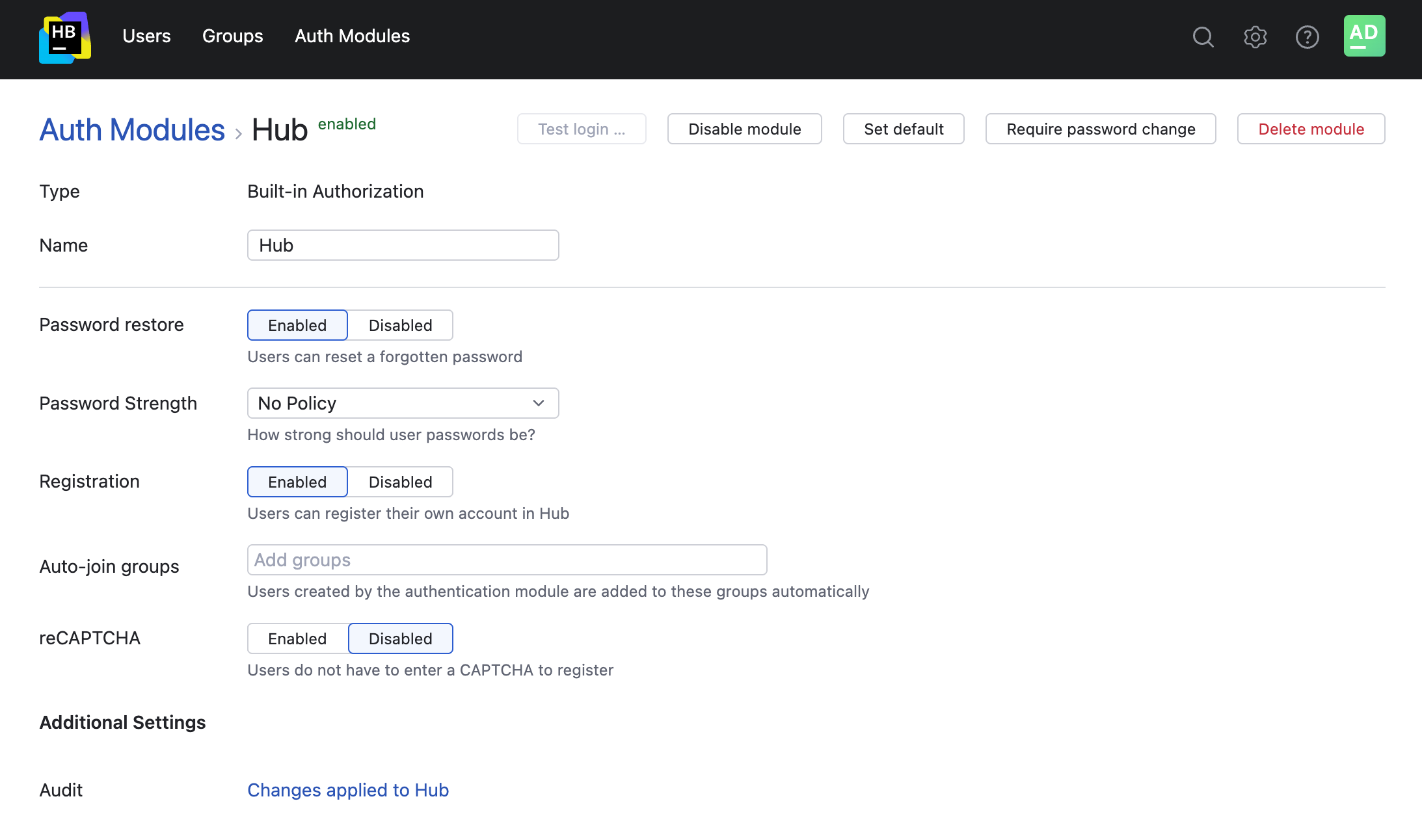Click the AD user avatar
This screenshot has height=840, width=1422.
[1364, 36]
